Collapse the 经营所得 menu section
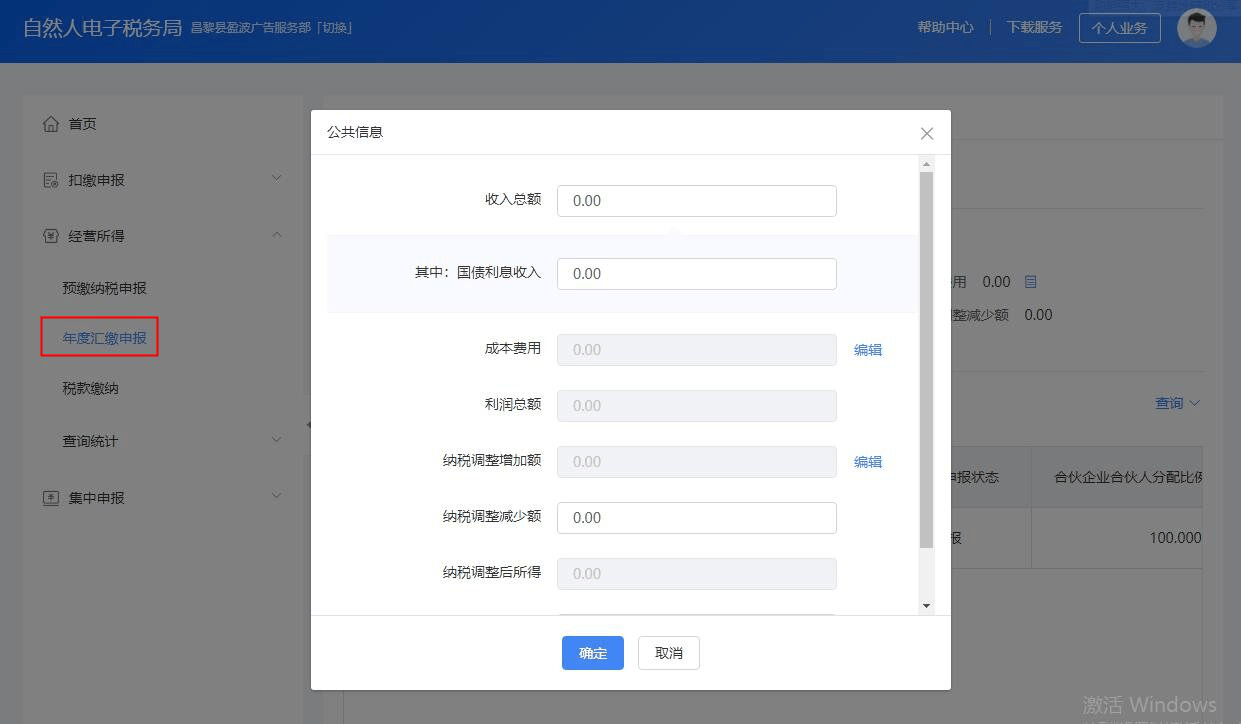The height and width of the screenshot is (724, 1241). (x=276, y=234)
